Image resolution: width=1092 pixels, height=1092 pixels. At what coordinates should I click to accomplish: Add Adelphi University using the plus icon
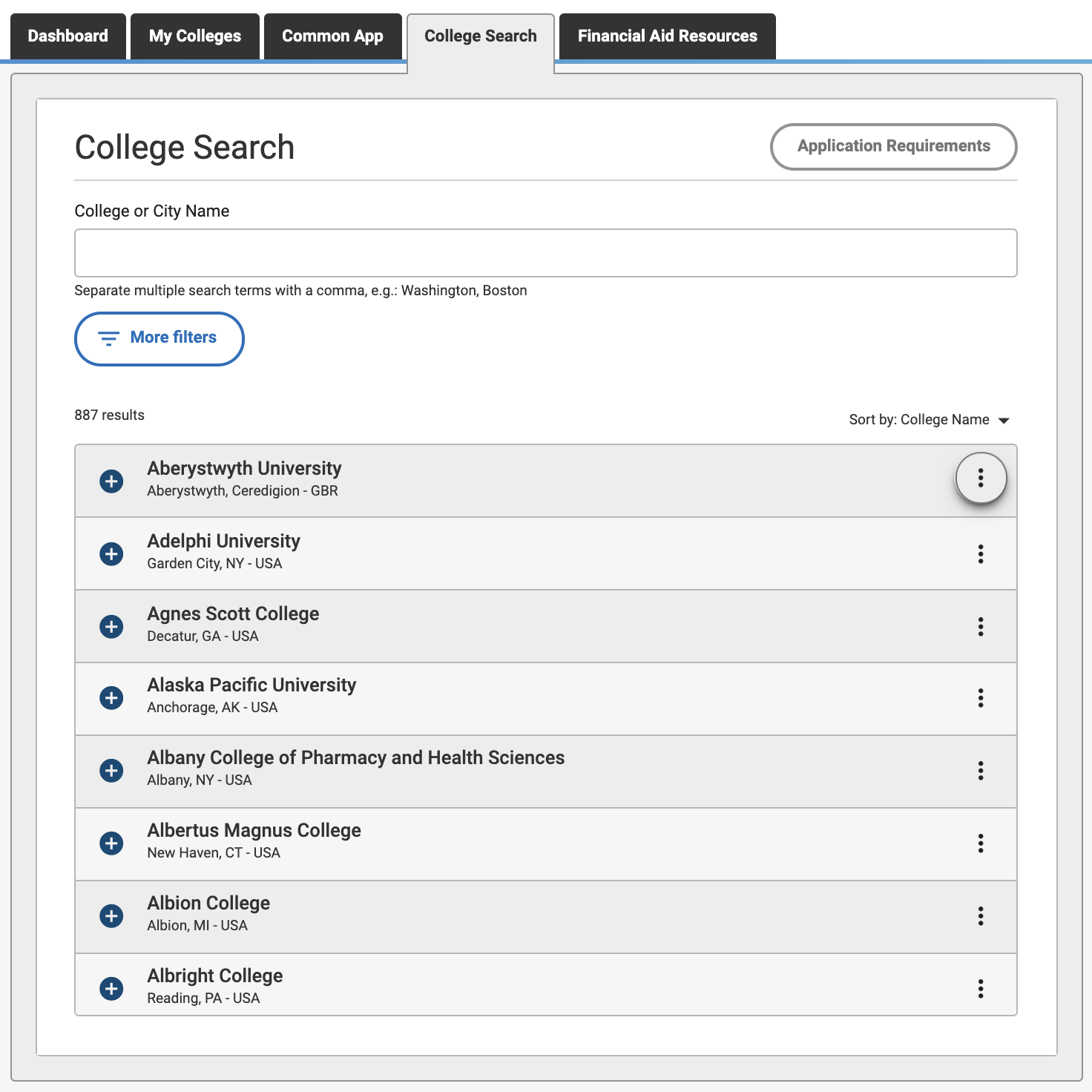coord(111,553)
